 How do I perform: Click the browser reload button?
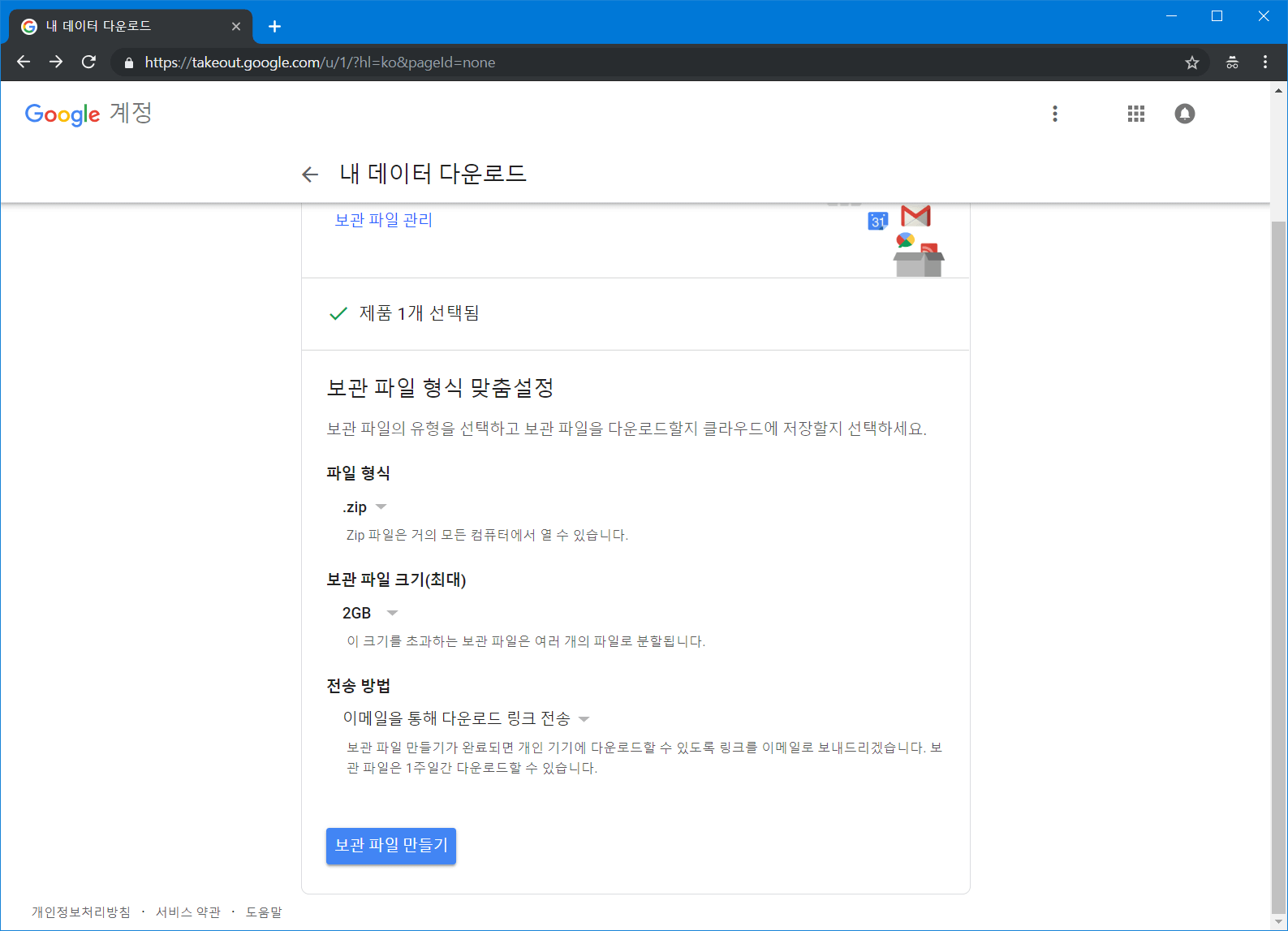click(89, 62)
